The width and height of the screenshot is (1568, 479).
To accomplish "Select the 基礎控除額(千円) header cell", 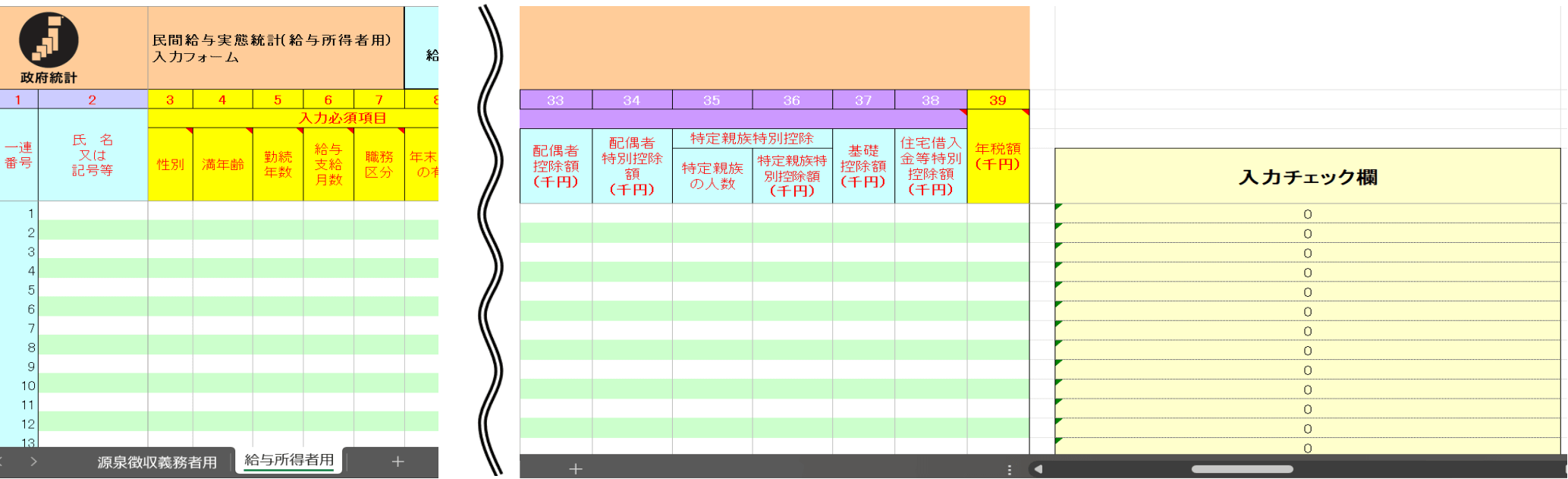I will tap(863, 166).
